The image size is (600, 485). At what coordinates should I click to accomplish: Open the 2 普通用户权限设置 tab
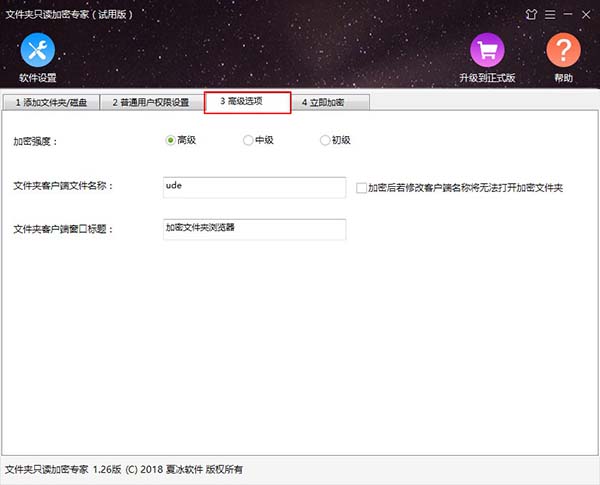click(150, 102)
